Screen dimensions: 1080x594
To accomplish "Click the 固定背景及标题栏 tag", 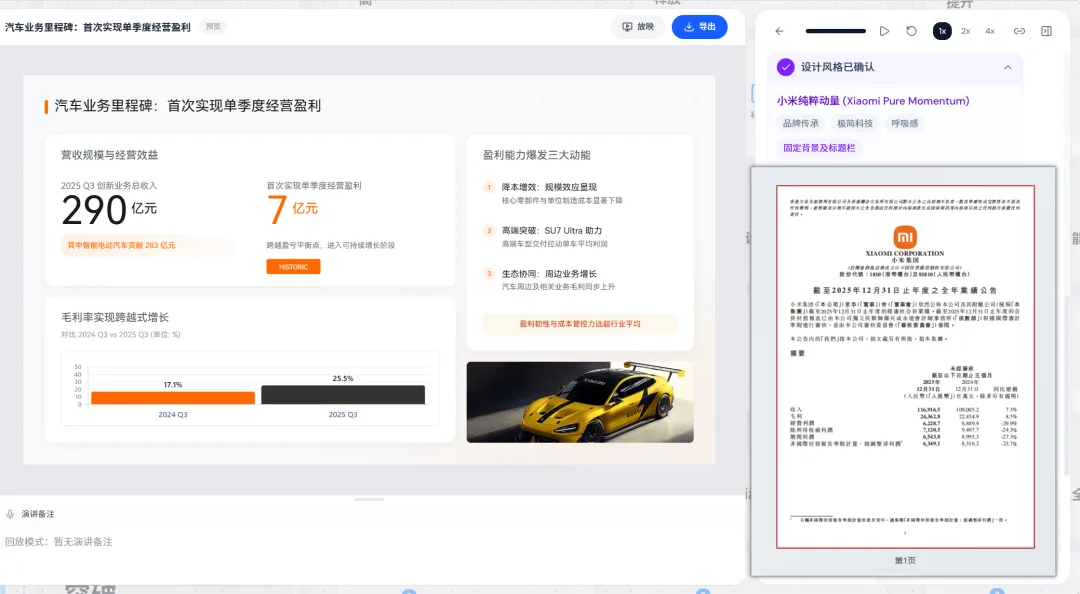I will 819,147.
